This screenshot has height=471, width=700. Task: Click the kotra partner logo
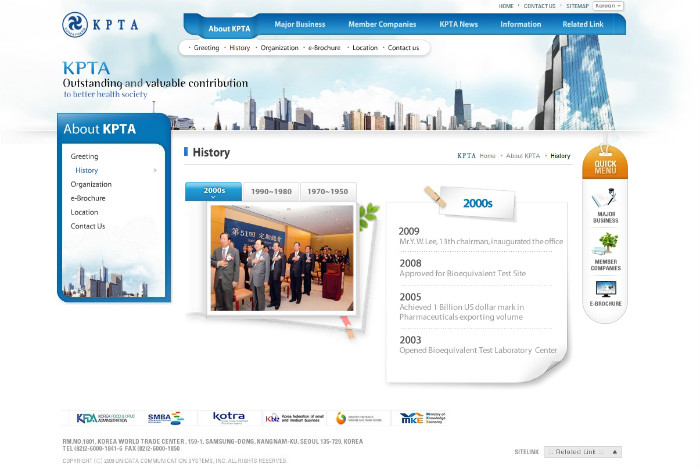tap(229, 418)
